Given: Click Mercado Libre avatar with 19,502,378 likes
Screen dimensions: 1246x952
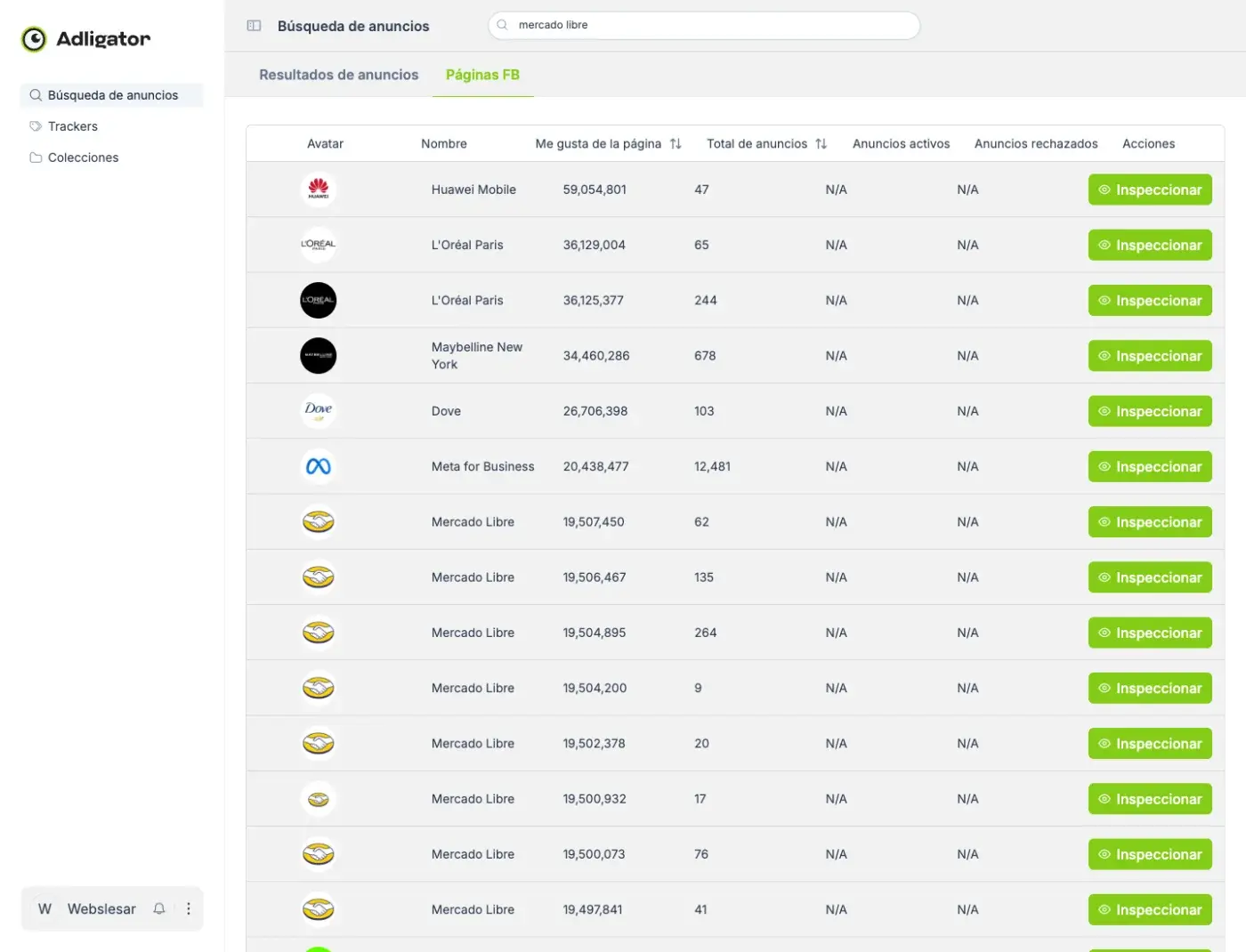Looking at the screenshot, I should [x=319, y=743].
